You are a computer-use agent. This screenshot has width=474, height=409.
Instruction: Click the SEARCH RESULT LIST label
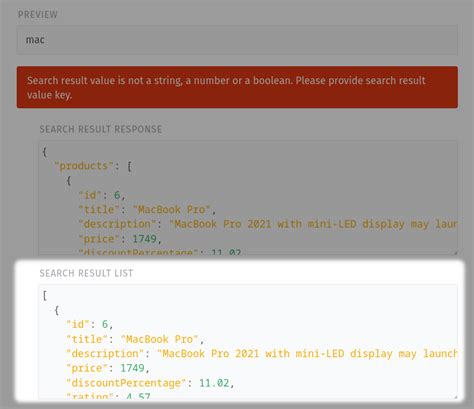(x=86, y=273)
